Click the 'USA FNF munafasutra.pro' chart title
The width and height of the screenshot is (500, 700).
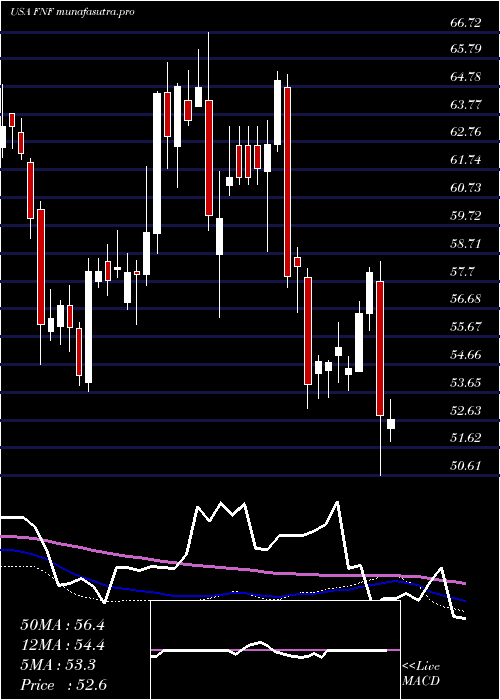72,12
